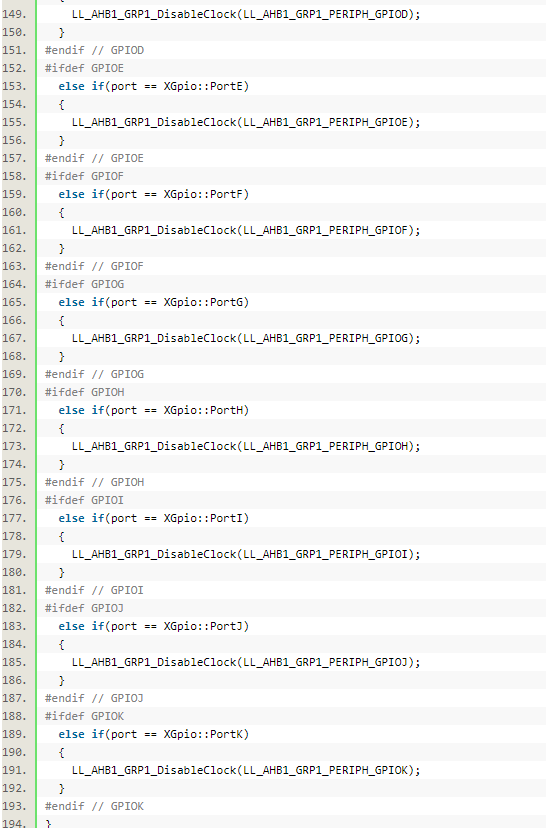Image resolution: width=546 pixels, height=828 pixels.
Task: Click the LL_AHB1_GRP1_PERIPH_GPIOI call line
Action: (x=246, y=554)
